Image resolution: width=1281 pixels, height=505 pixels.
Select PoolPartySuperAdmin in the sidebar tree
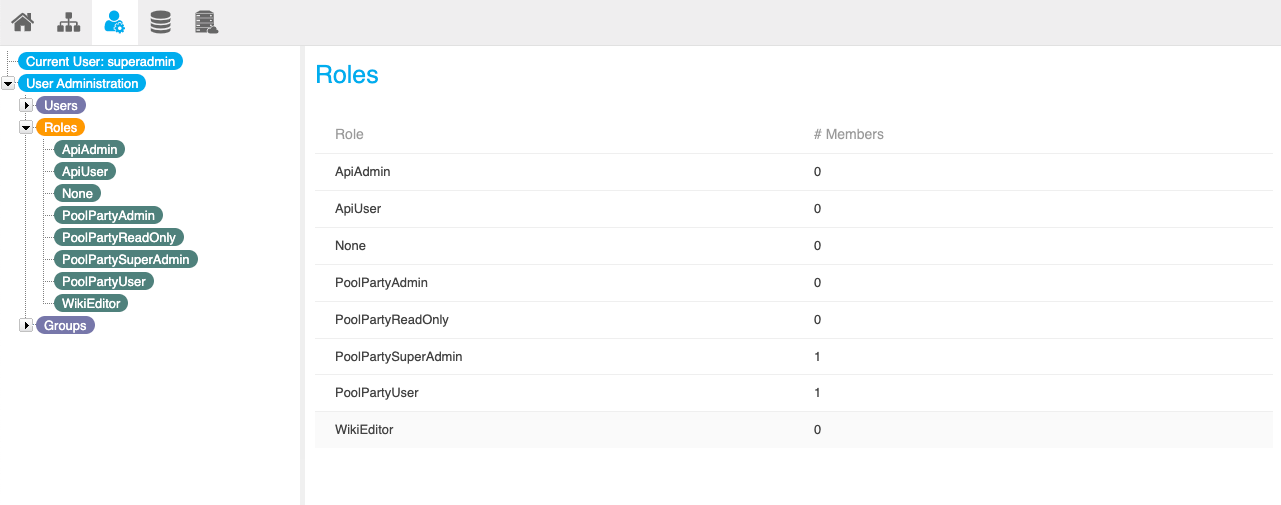(x=125, y=259)
